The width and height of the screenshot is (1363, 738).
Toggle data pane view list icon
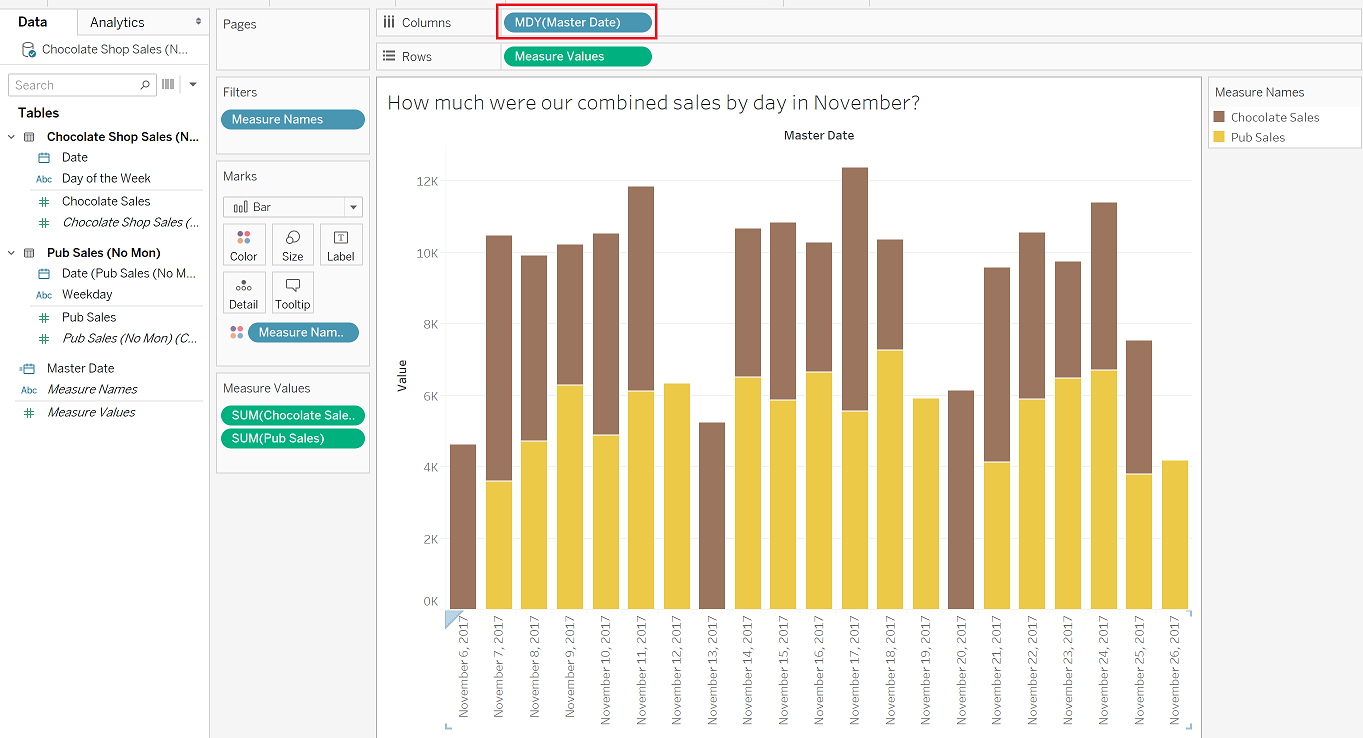click(168, 85)
